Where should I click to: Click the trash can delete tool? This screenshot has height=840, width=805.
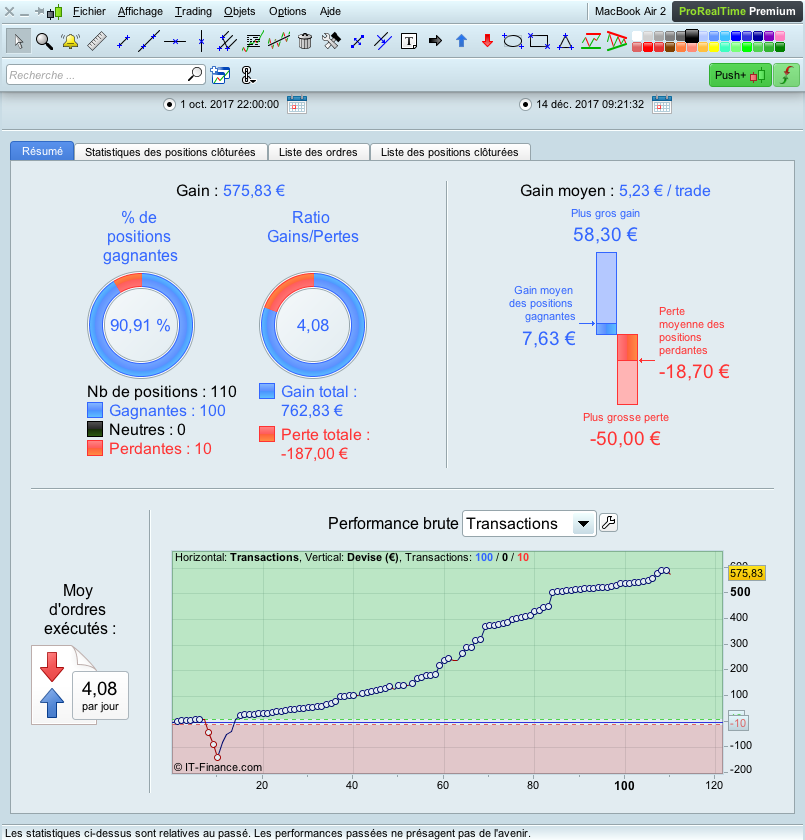click(305, 41)
